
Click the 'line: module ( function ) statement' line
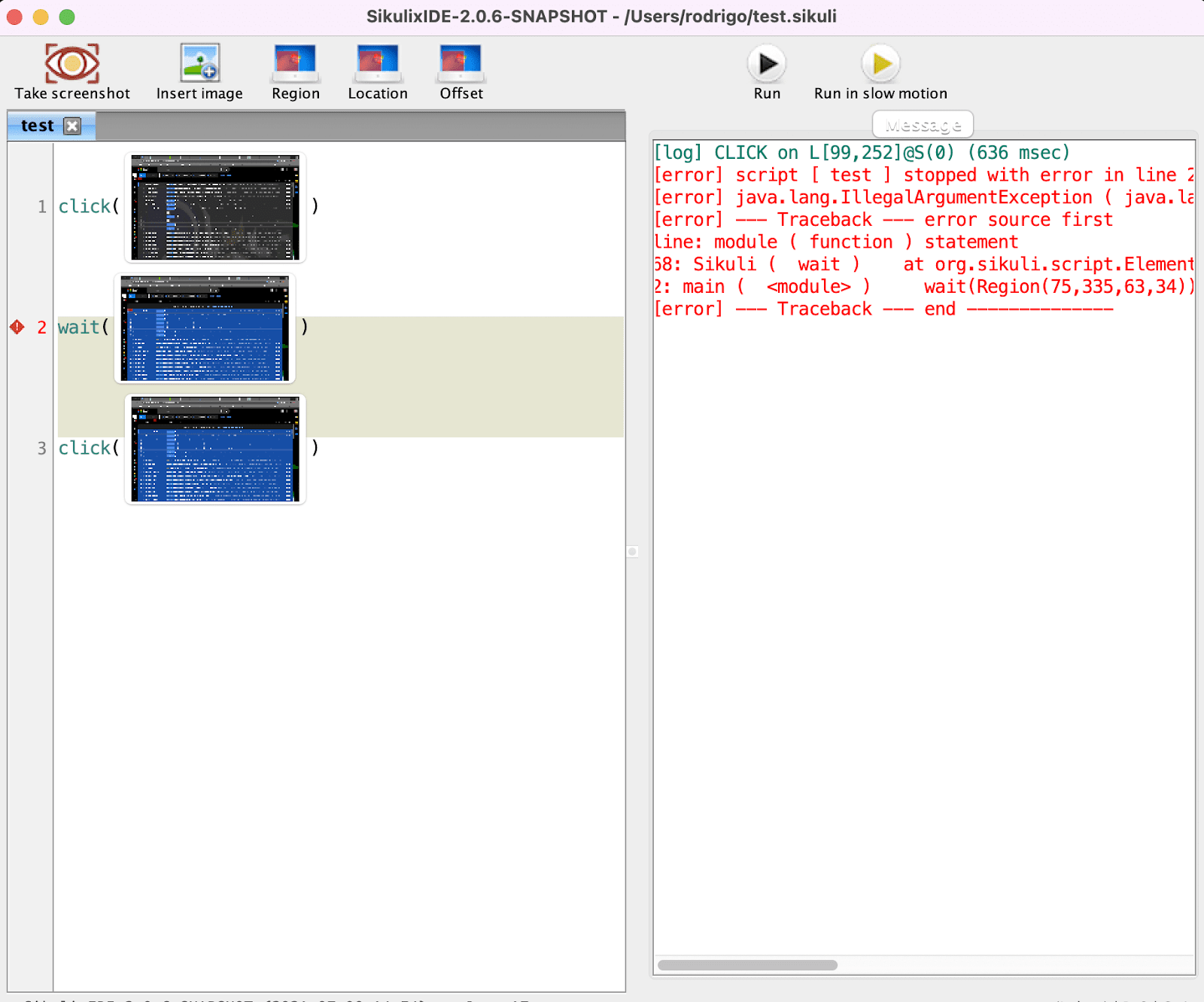836,242
